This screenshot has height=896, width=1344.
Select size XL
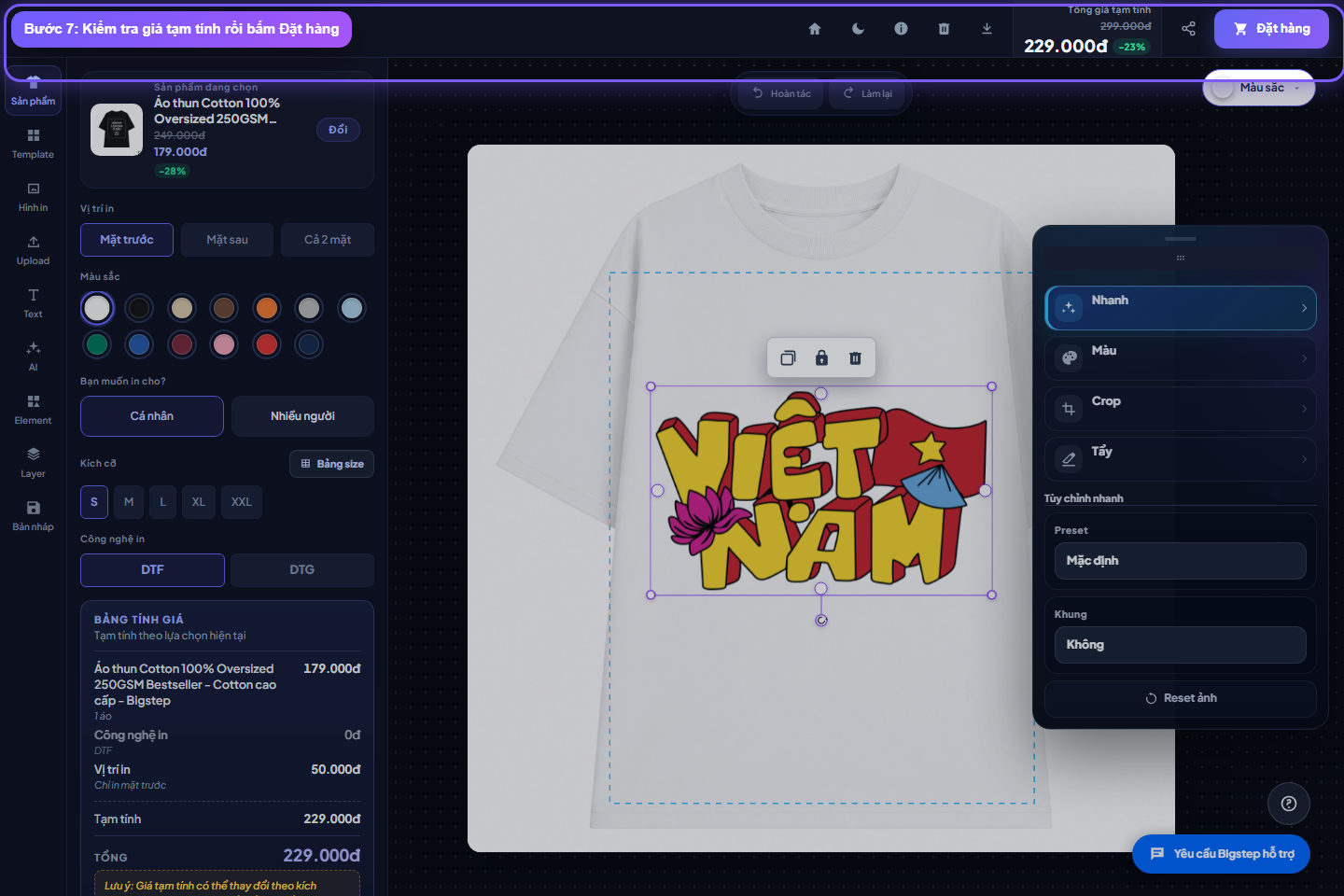pos(199,502)
